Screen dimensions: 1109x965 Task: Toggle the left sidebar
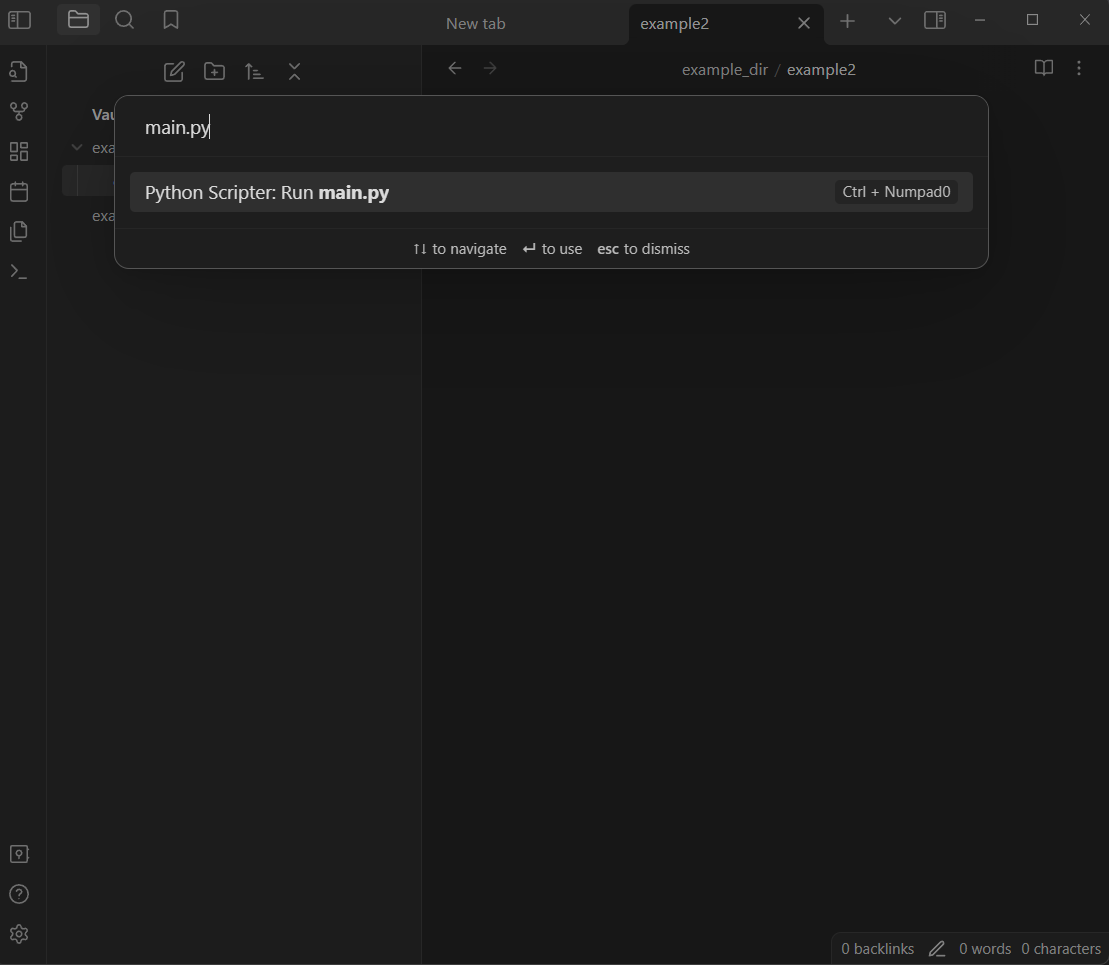click(x=19, y=20)
